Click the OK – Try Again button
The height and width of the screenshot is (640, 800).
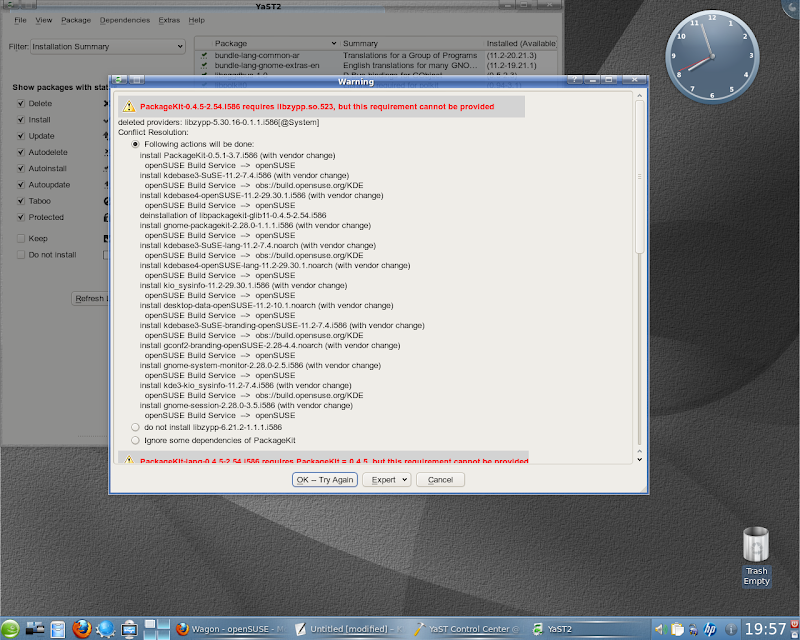point(325,480)
